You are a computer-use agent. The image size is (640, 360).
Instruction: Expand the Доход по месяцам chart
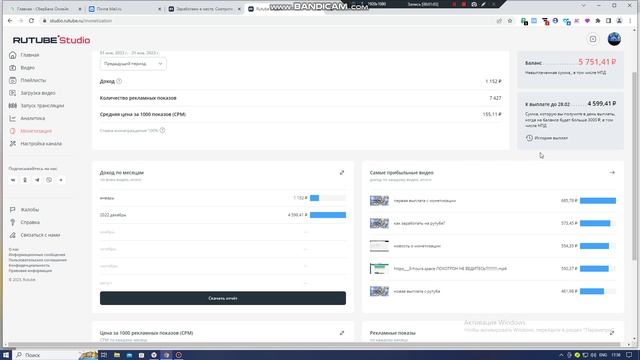342,173
